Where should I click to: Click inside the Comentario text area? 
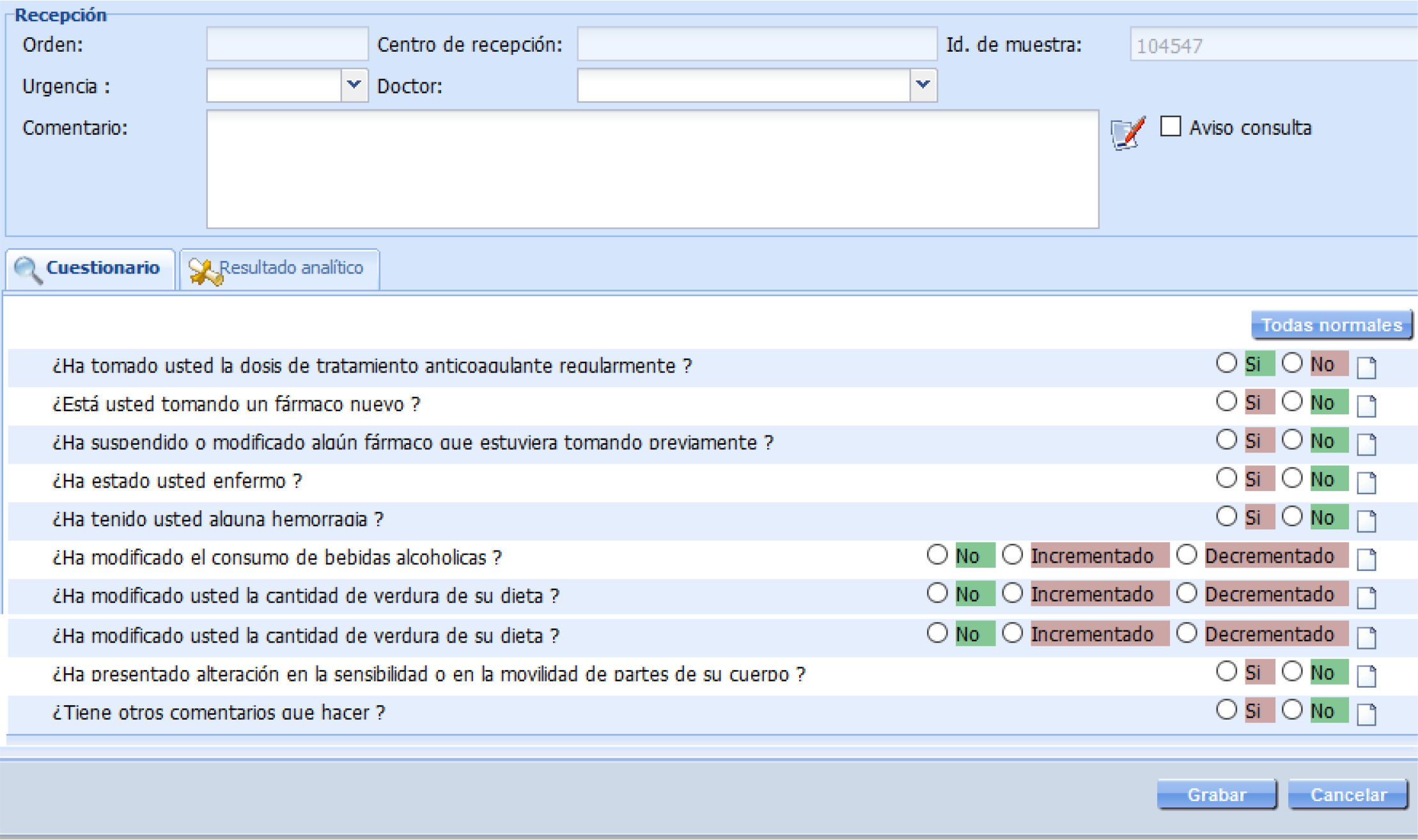point(652,169)
